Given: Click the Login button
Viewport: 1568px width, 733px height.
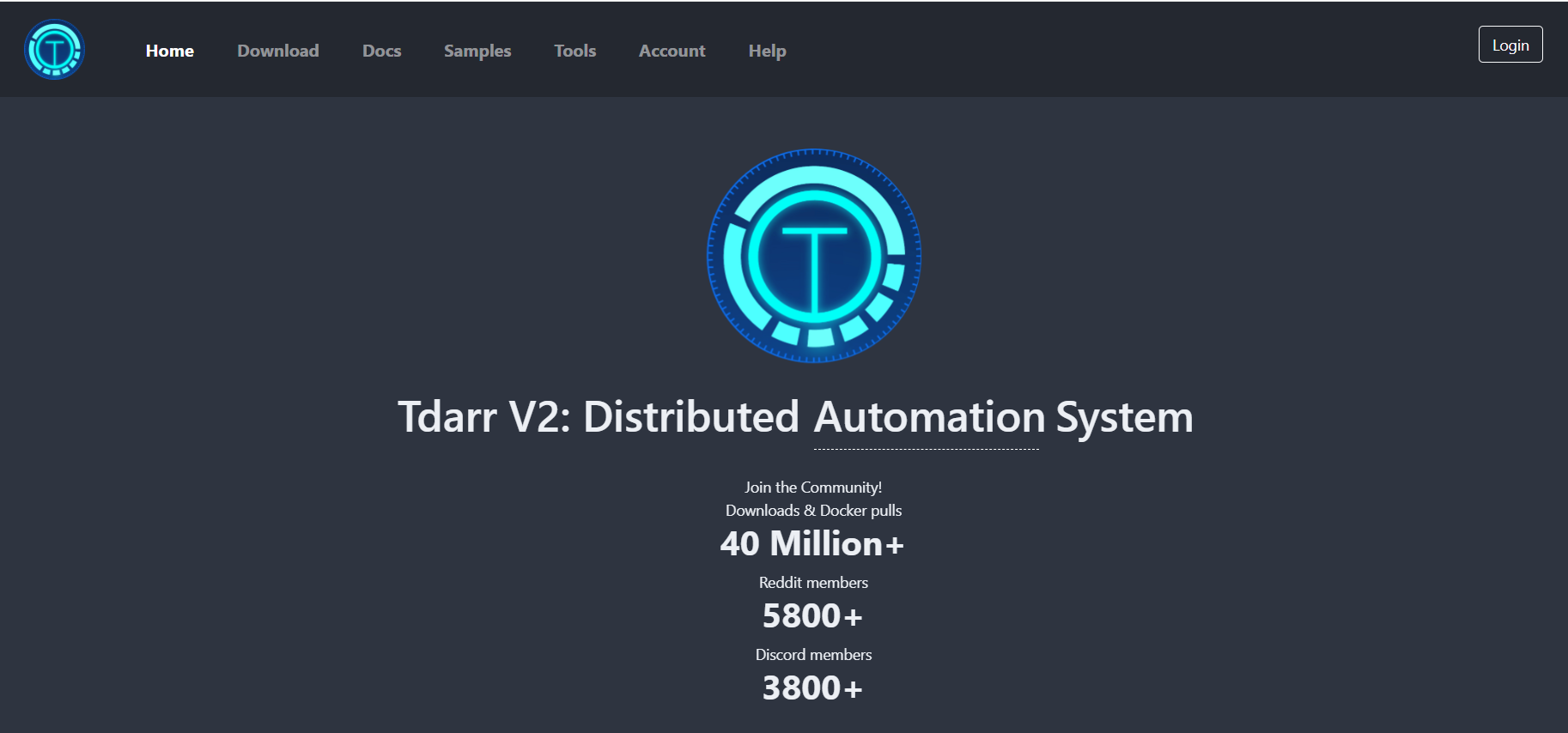Looking at the screenshot, I should tap(1510, 45).
